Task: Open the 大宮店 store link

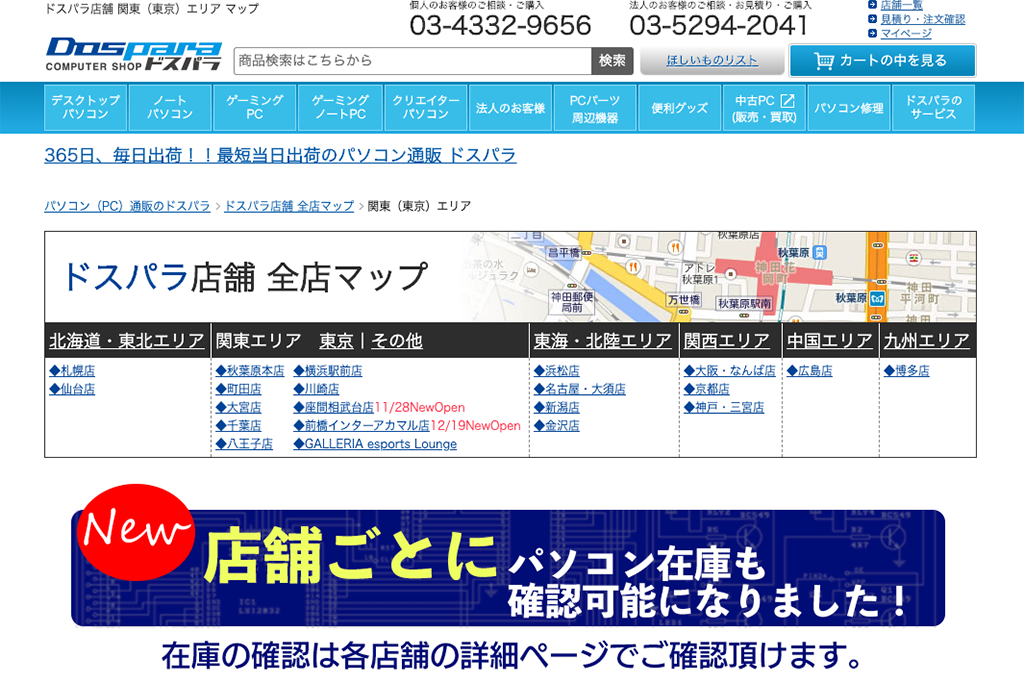Action: point(238,407)
